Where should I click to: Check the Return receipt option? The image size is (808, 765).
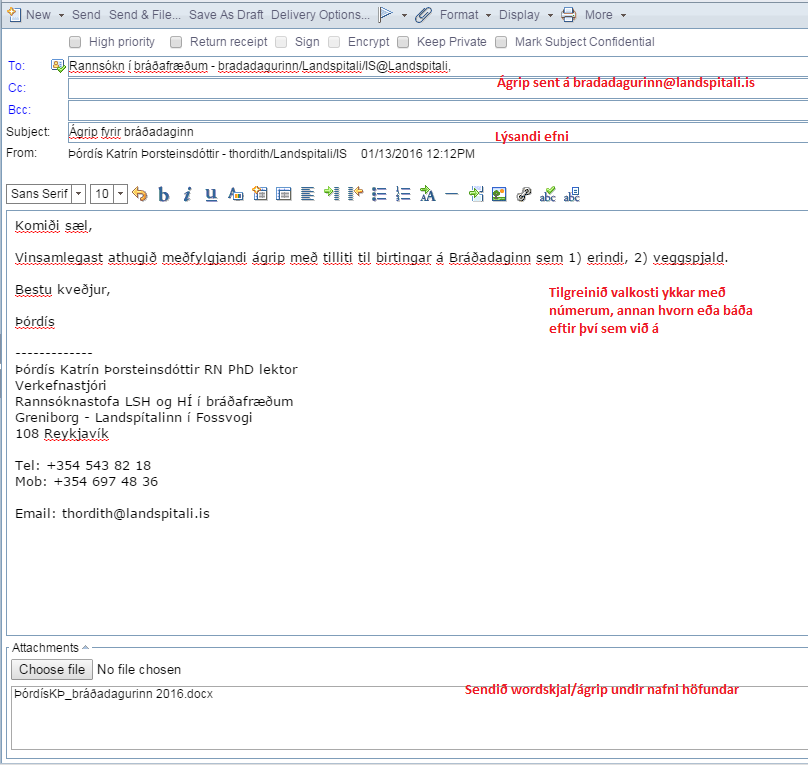click(177, 42)
